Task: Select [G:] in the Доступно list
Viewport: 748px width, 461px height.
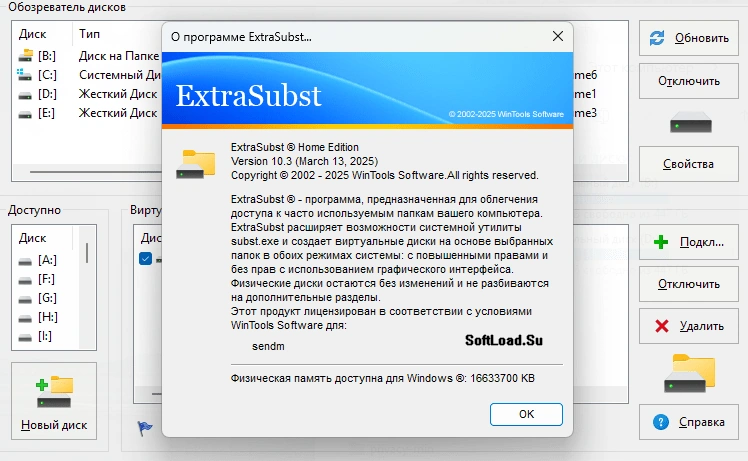Action: point(45,298)
